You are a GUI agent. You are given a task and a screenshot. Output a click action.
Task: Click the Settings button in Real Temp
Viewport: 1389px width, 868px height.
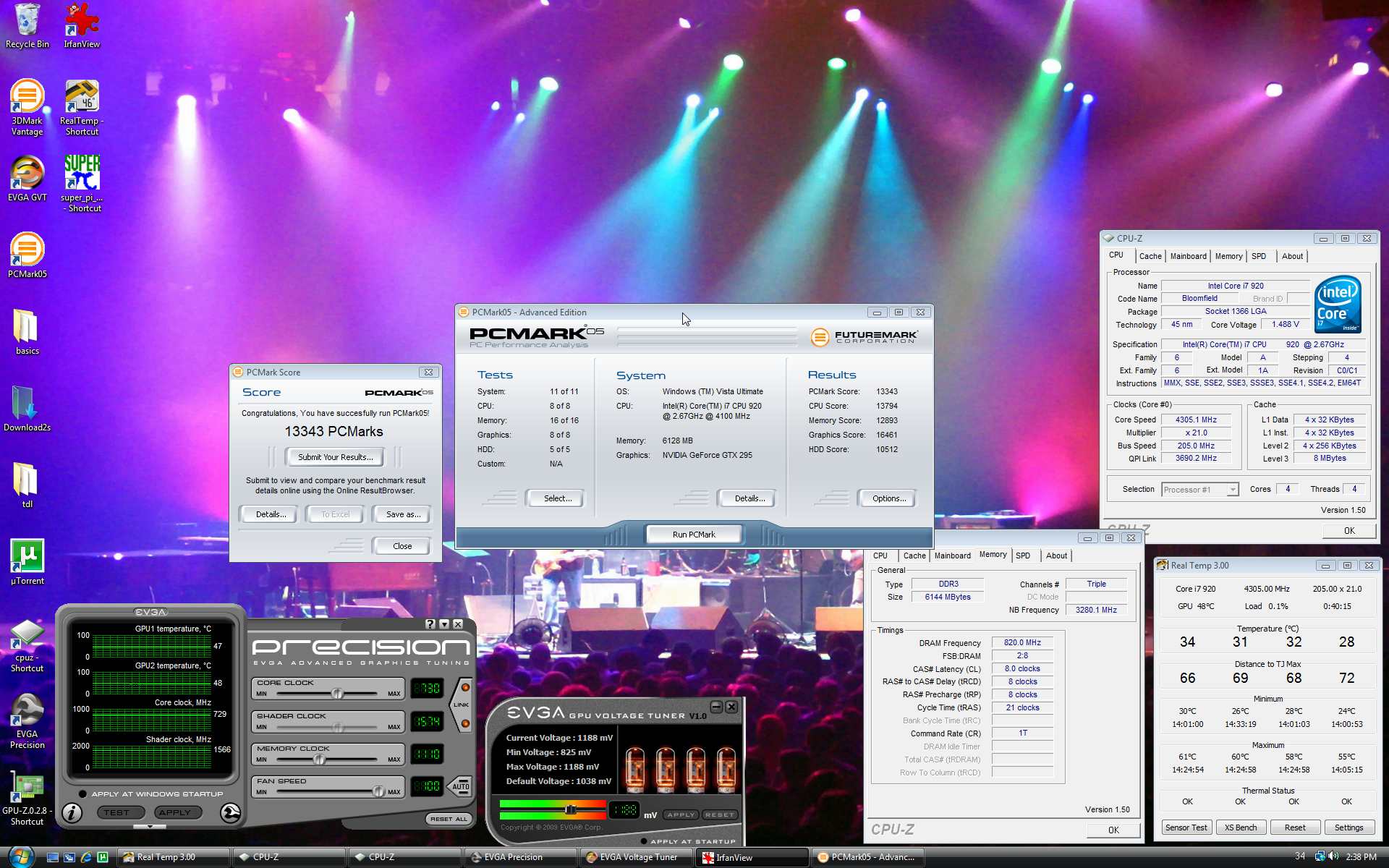[1348, 827]
